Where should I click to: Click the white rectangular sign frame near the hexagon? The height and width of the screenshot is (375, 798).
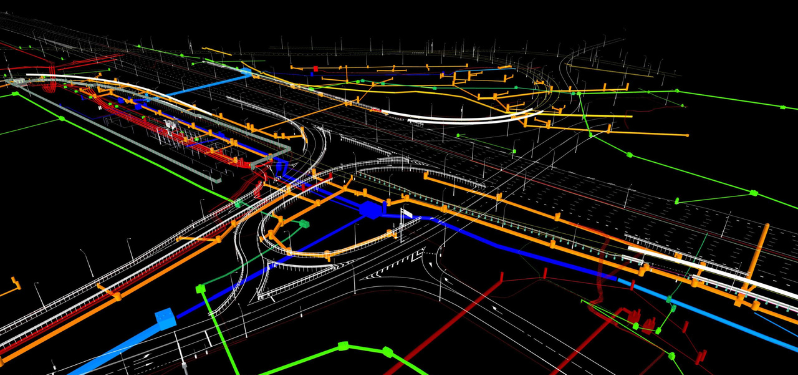(x=407, y=214)
